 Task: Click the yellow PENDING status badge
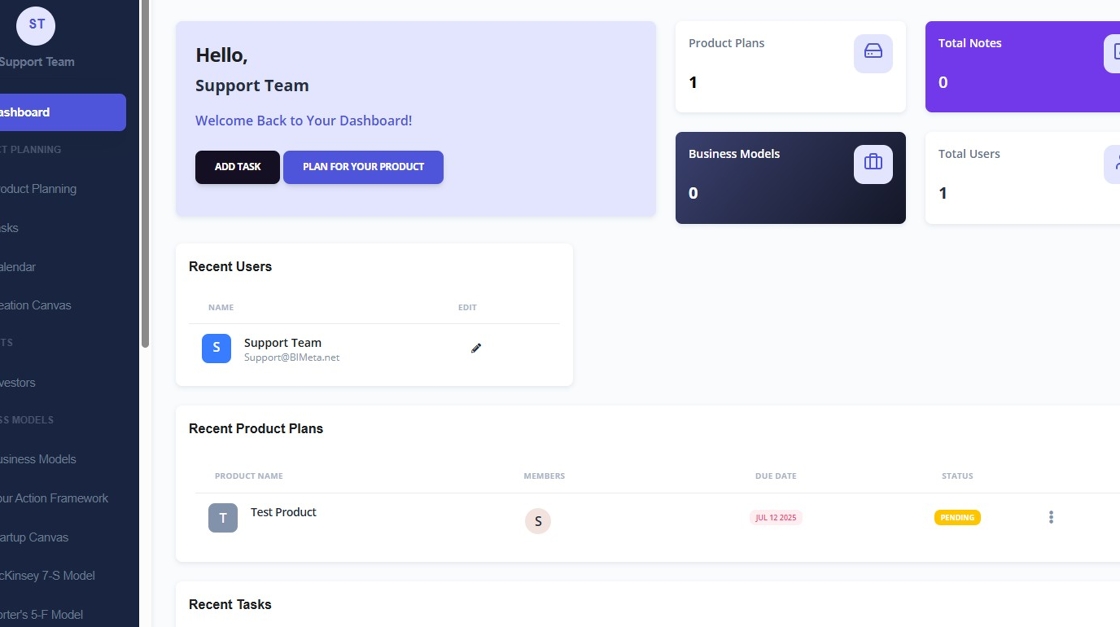click(x=957, y=518)
